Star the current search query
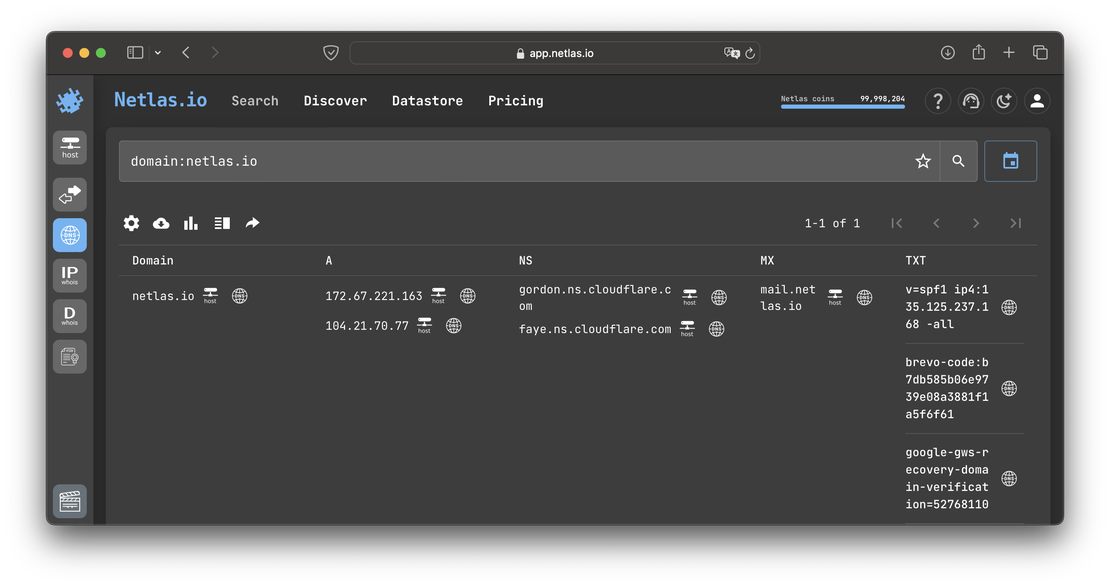Image resolution: width=1110 pixels, height=586 pixels. click(923, 161)
